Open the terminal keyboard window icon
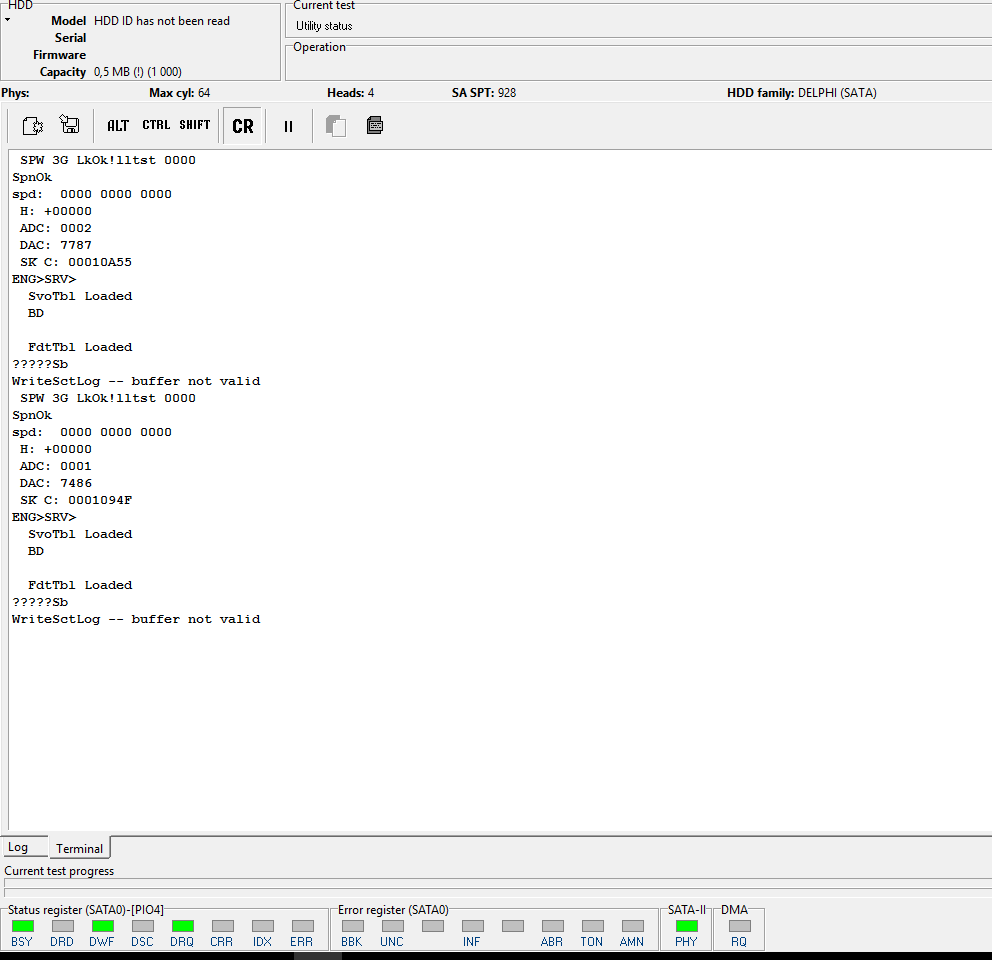This screenshot has width=992, height=960. coord(375,125)
